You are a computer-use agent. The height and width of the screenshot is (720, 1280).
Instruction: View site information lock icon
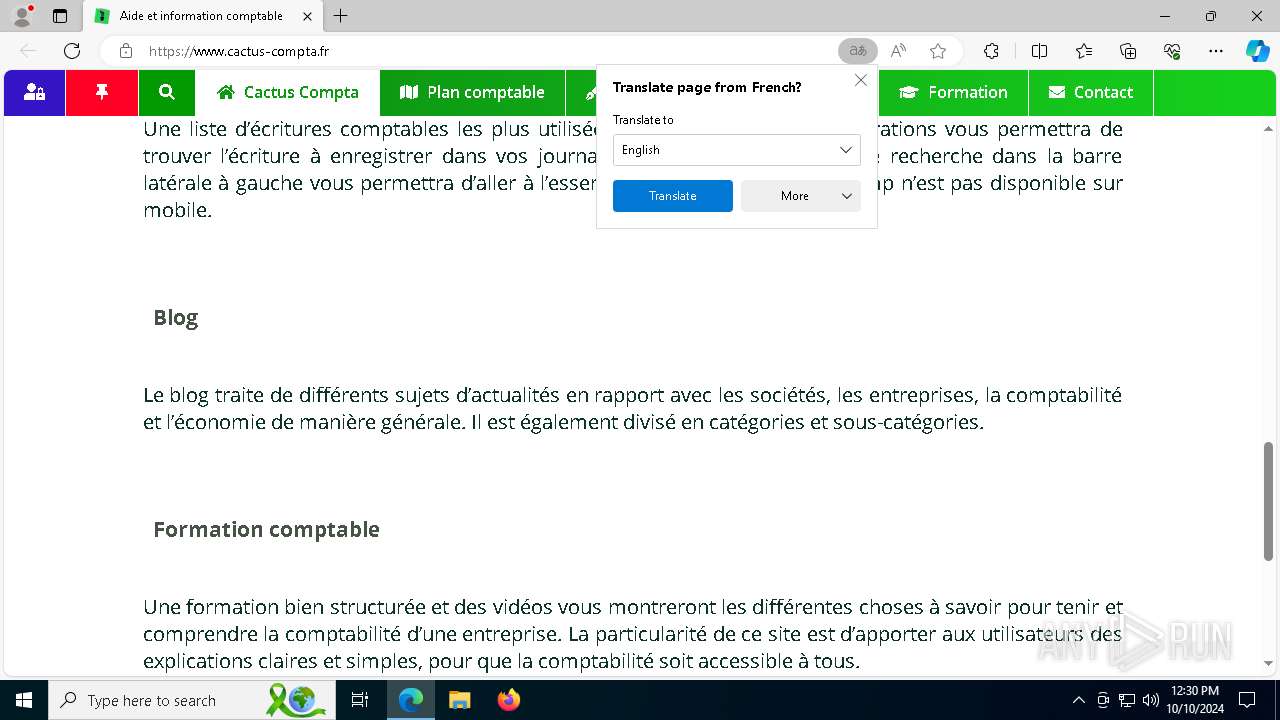click(125, 51)
